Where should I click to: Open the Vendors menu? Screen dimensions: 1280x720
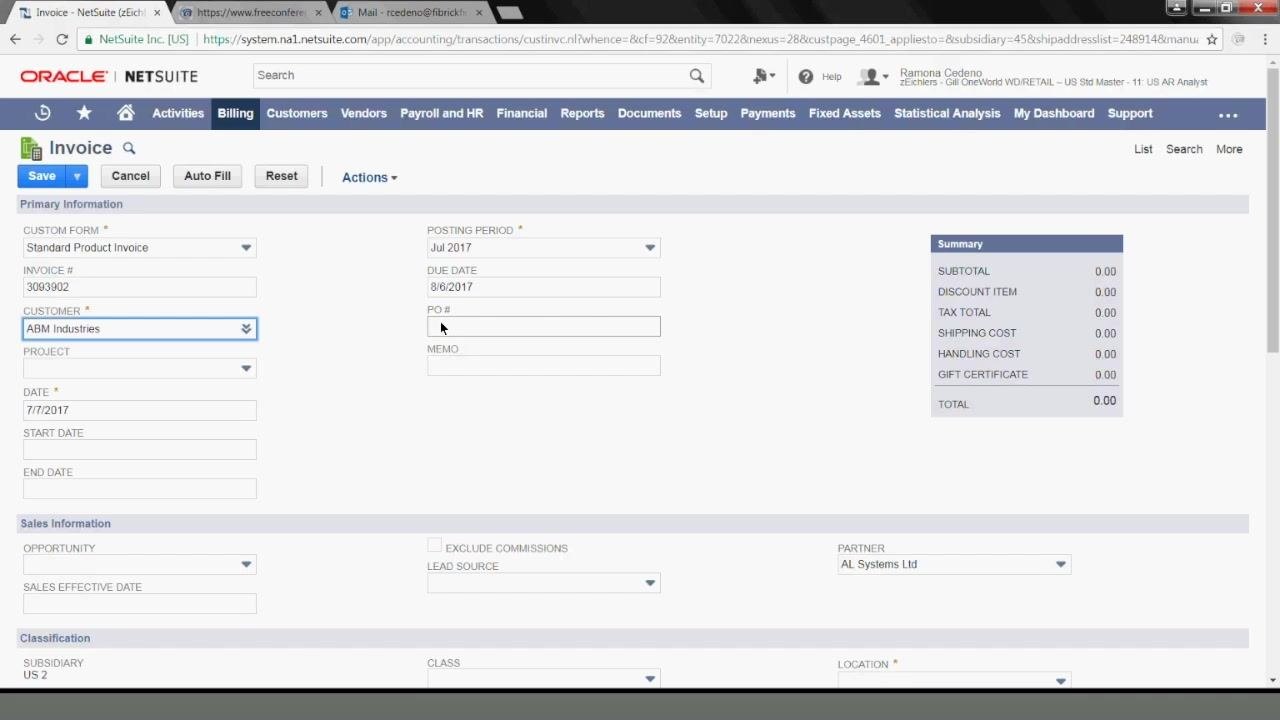(x=364, y=113)
